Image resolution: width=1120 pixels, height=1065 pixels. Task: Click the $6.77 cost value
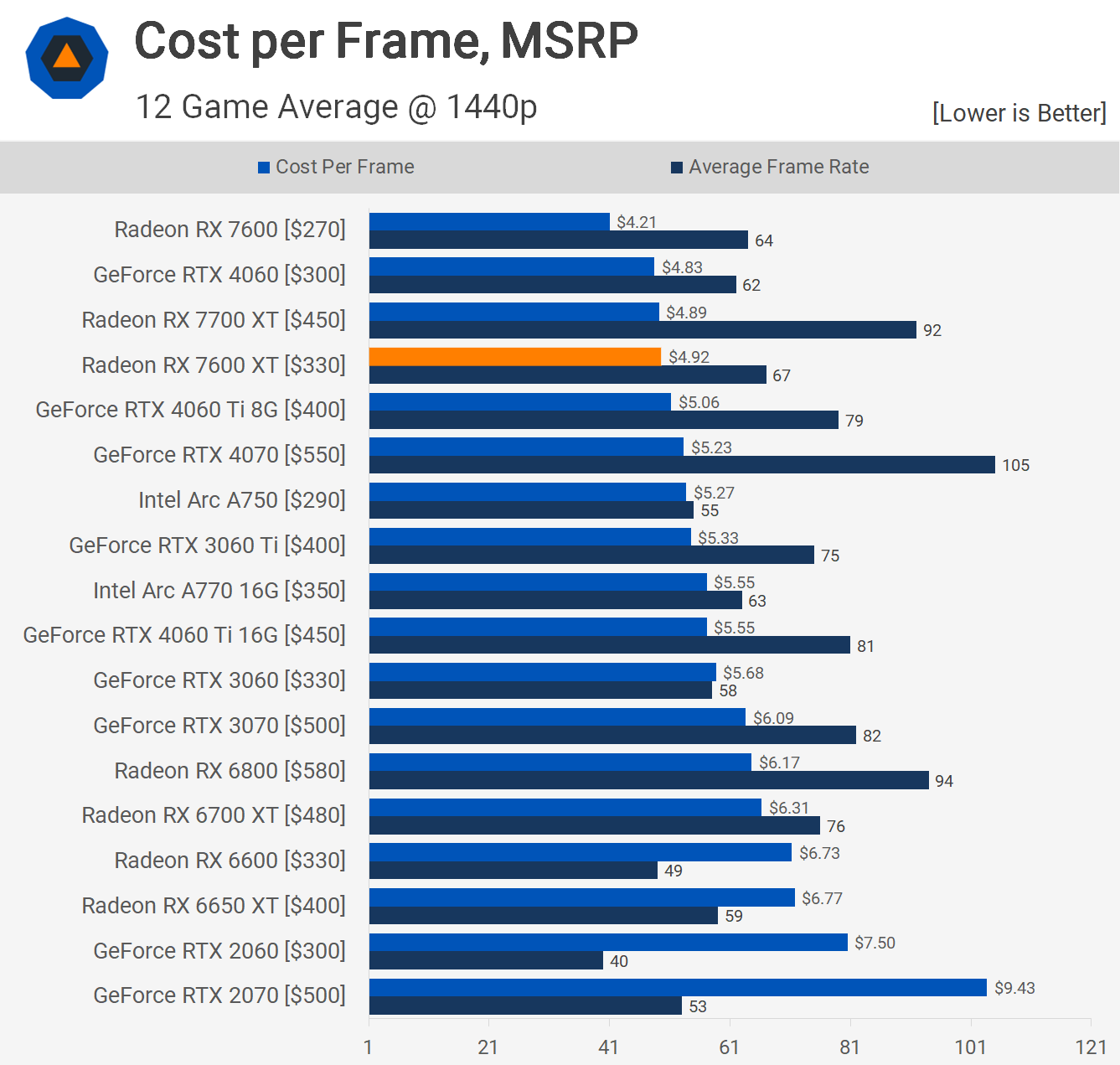[822, 898]
